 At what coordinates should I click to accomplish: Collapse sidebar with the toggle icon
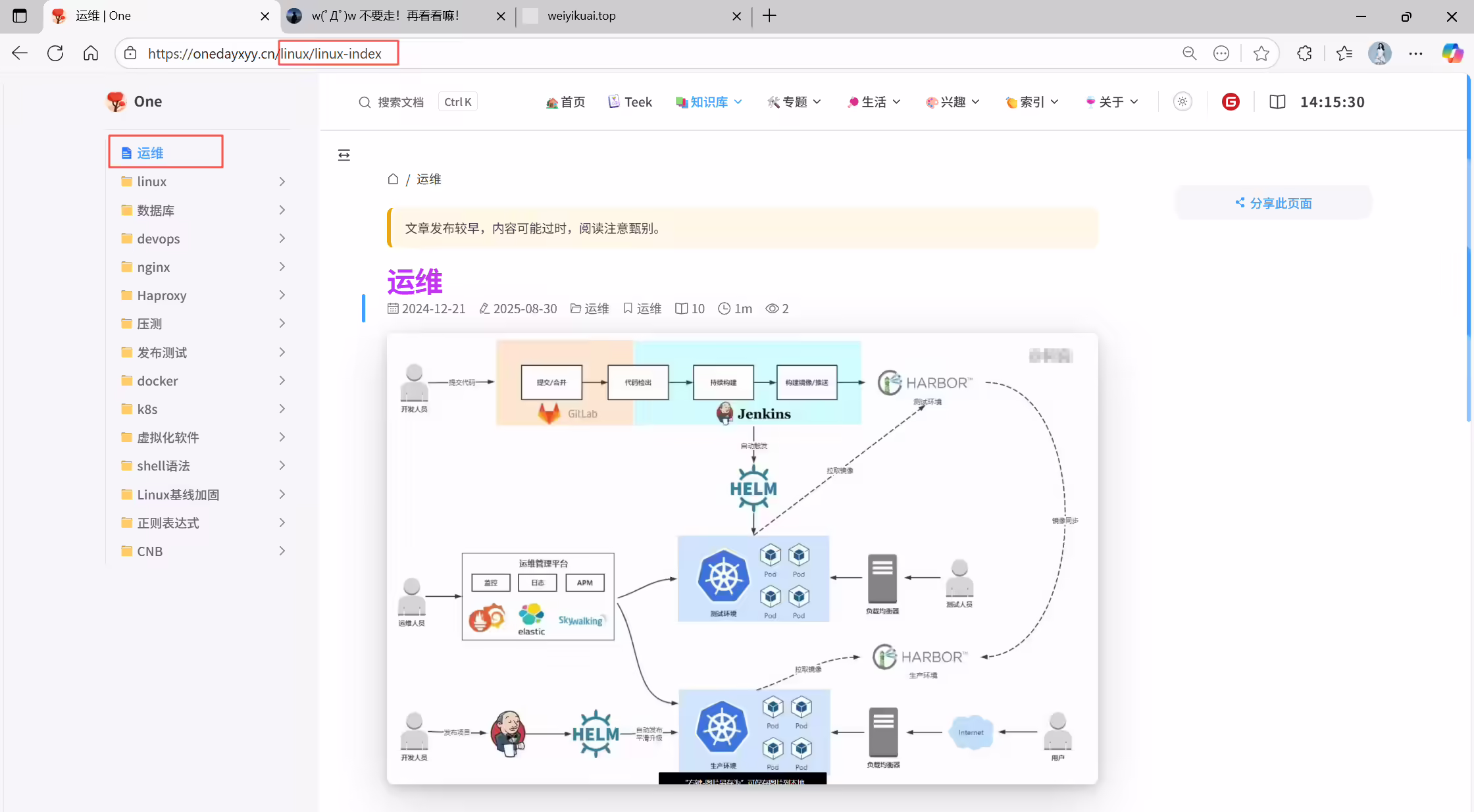(343, 155)
